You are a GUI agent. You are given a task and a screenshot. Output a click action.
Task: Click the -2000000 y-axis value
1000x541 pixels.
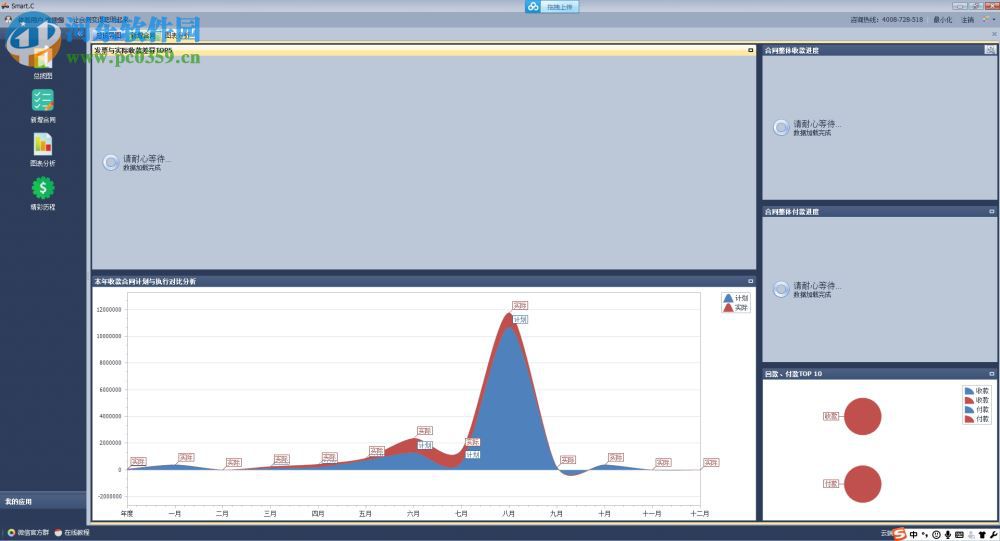coord(108,496)
